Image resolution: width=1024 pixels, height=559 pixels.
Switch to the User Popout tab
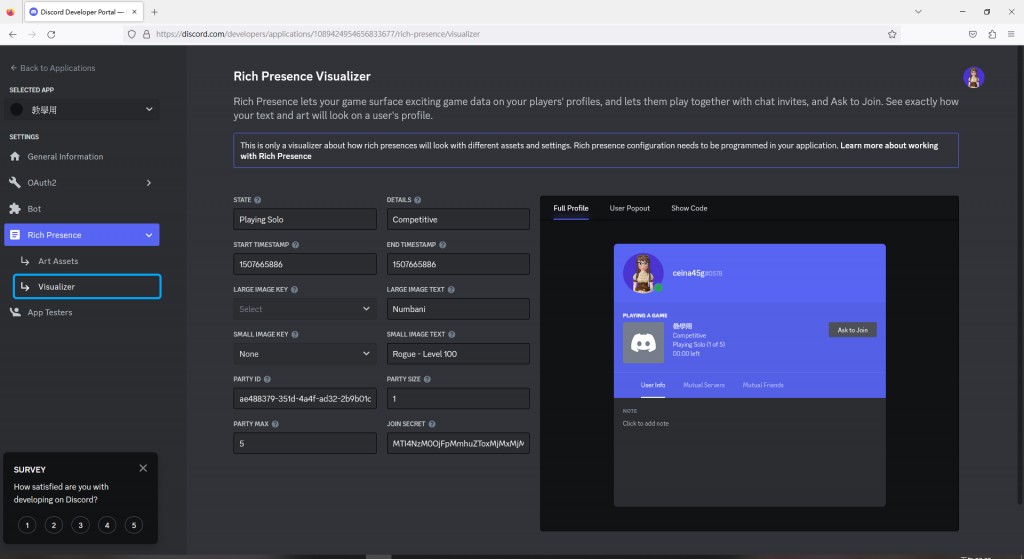[x=630, y=208]
